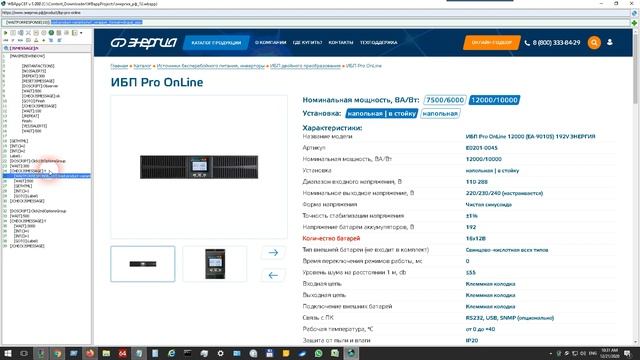
Task: Select напольная installation option
Action: click(x=440, y=113)
